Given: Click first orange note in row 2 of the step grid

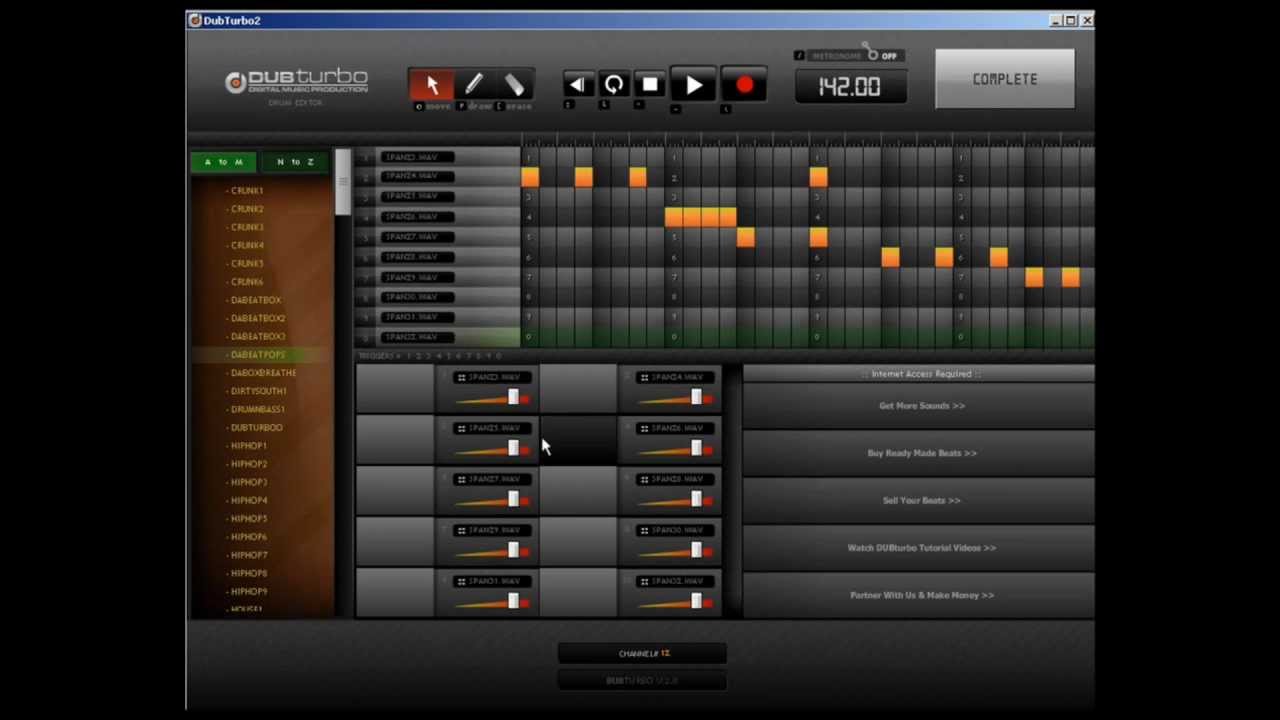Looking at the screenshot, I should (x=530, y=177).
